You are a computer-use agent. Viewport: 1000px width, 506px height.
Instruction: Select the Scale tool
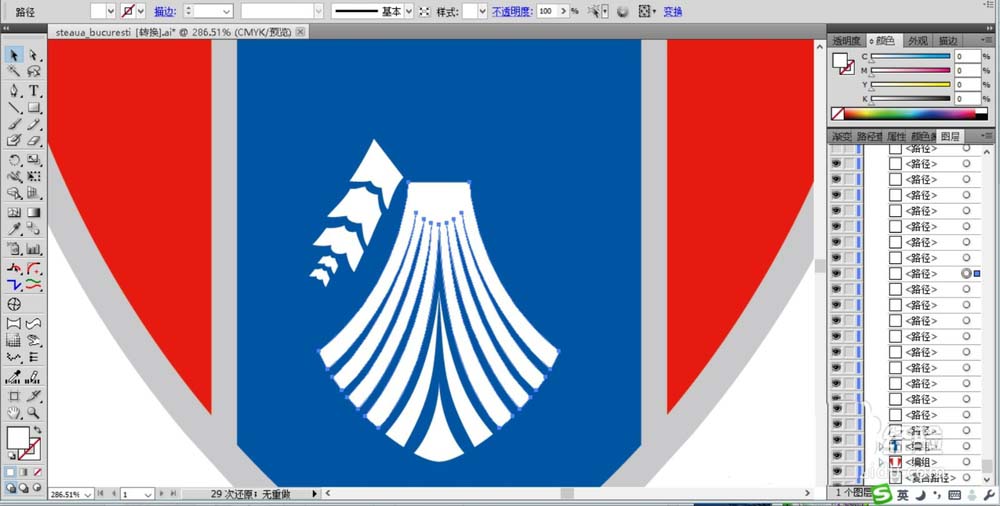point(34,160)
